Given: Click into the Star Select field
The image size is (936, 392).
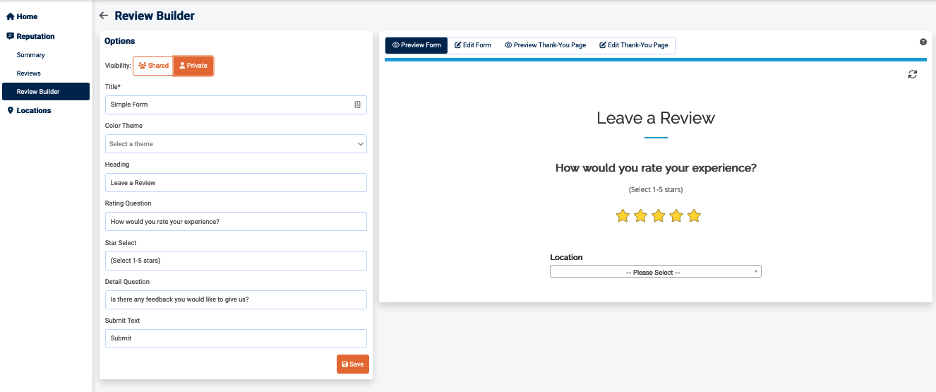Looking at the screenshot, I should pos(235,261).
